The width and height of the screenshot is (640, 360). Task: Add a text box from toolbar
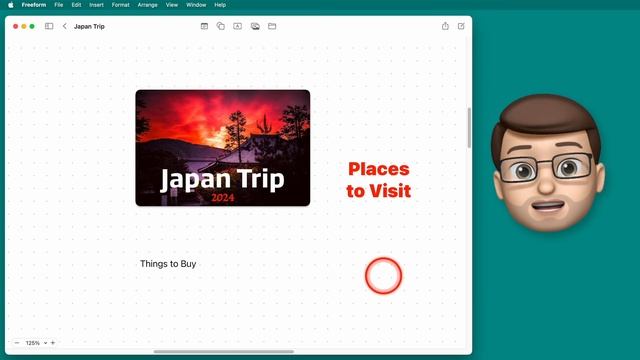pyautogui.click(x=238, y=26)
